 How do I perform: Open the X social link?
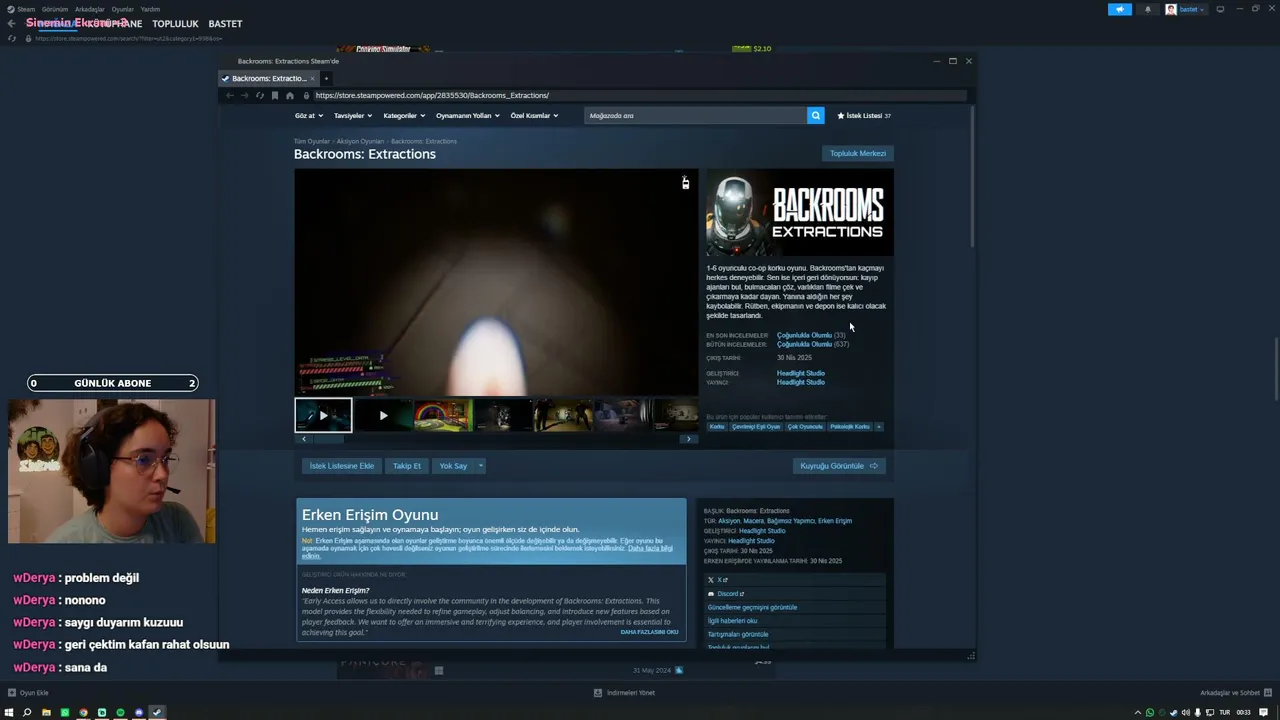[x=718, y=580]
